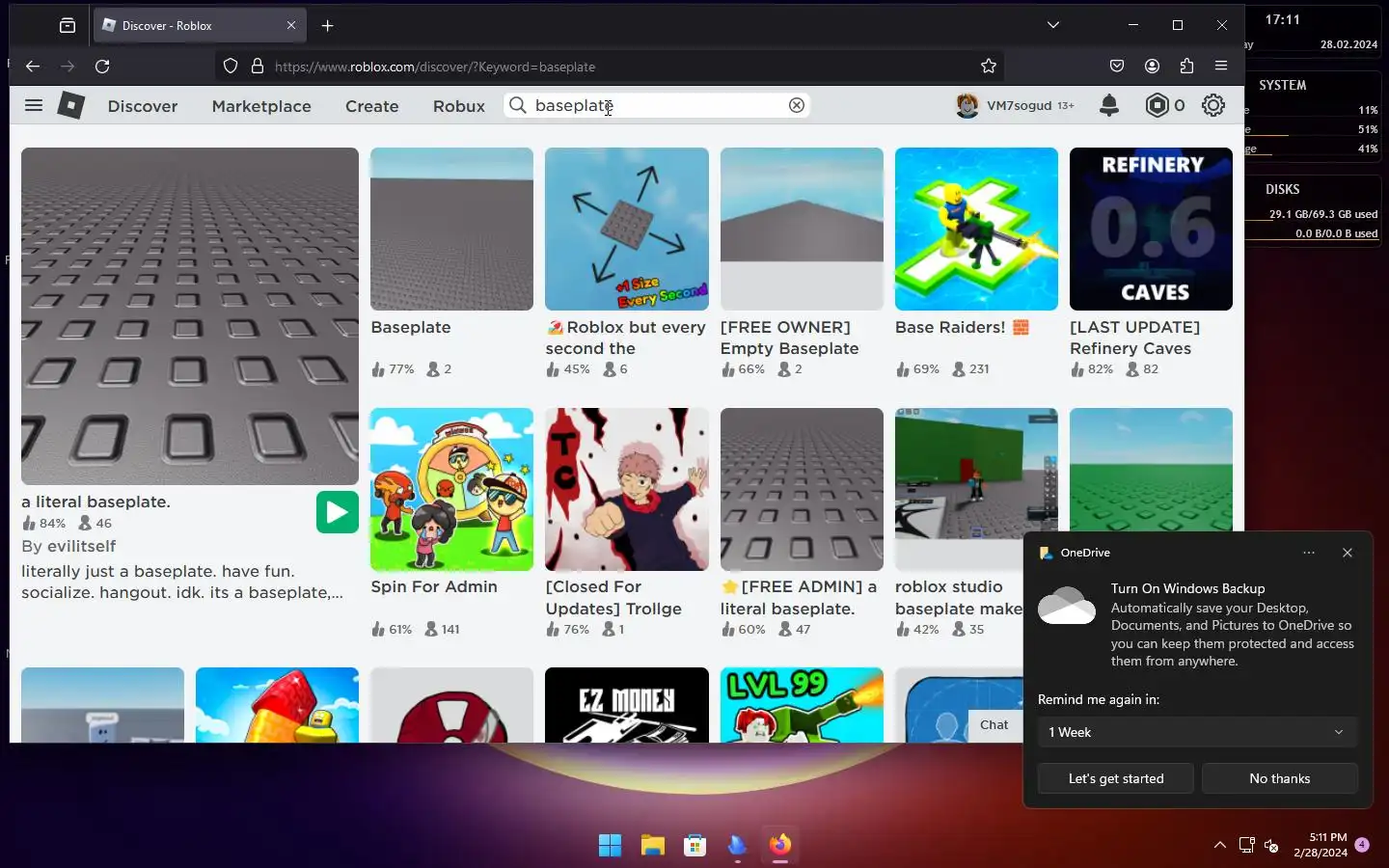The width and height of the screenshot is (1389, 868).
Task: Click the Firefox taskbar icon
Action: pos(780,846)
